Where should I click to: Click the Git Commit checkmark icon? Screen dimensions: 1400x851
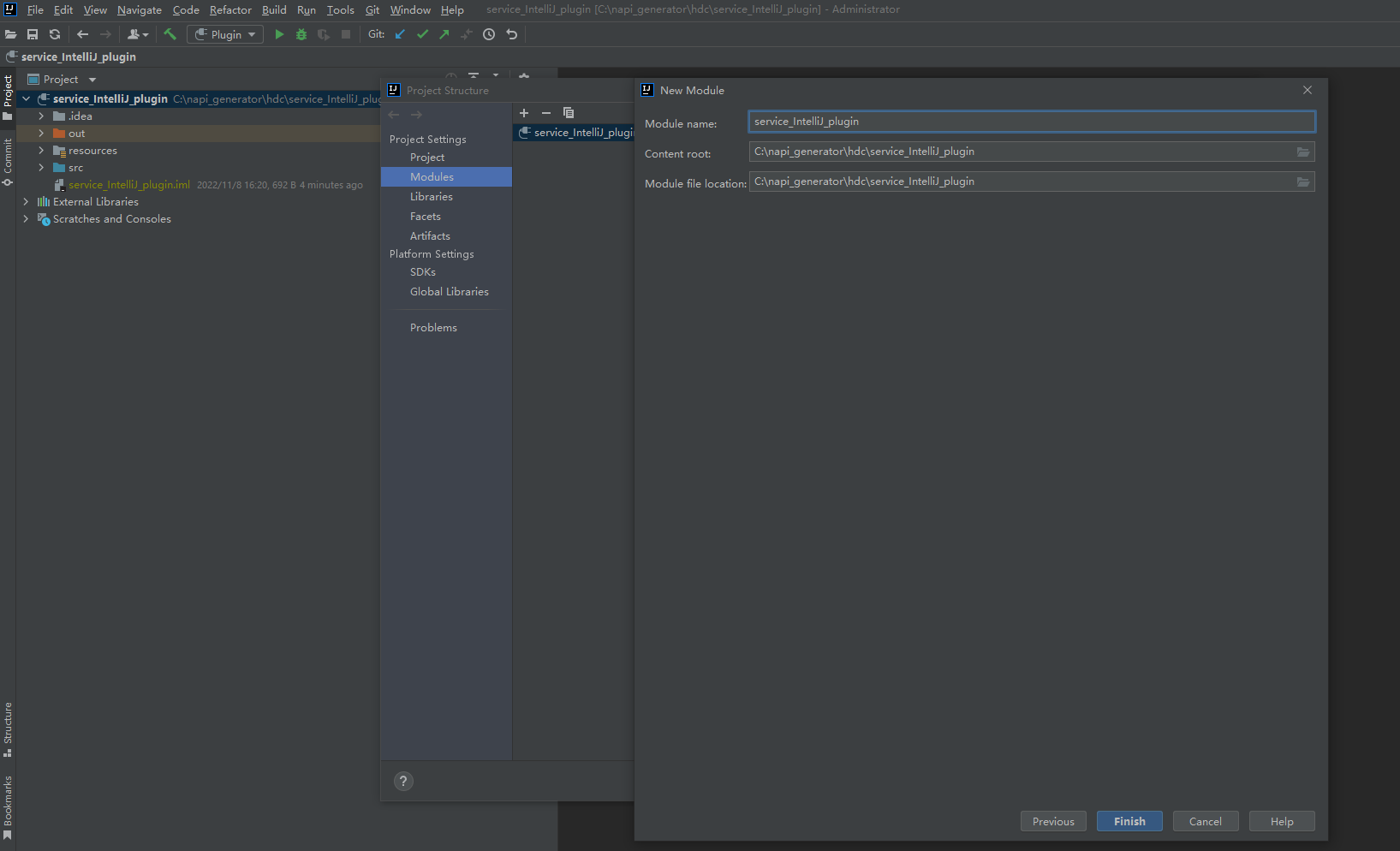(422, 34)
